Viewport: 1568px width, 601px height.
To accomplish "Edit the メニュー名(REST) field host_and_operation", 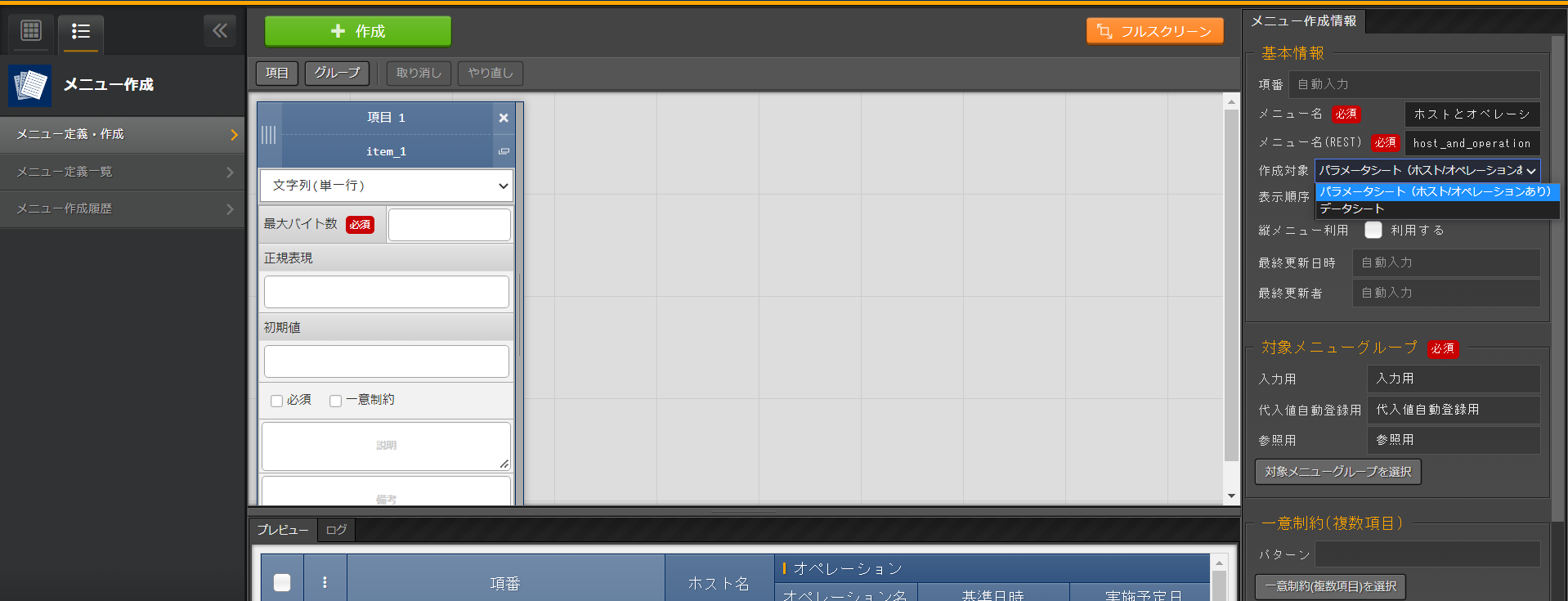I will coord(1472,143).
